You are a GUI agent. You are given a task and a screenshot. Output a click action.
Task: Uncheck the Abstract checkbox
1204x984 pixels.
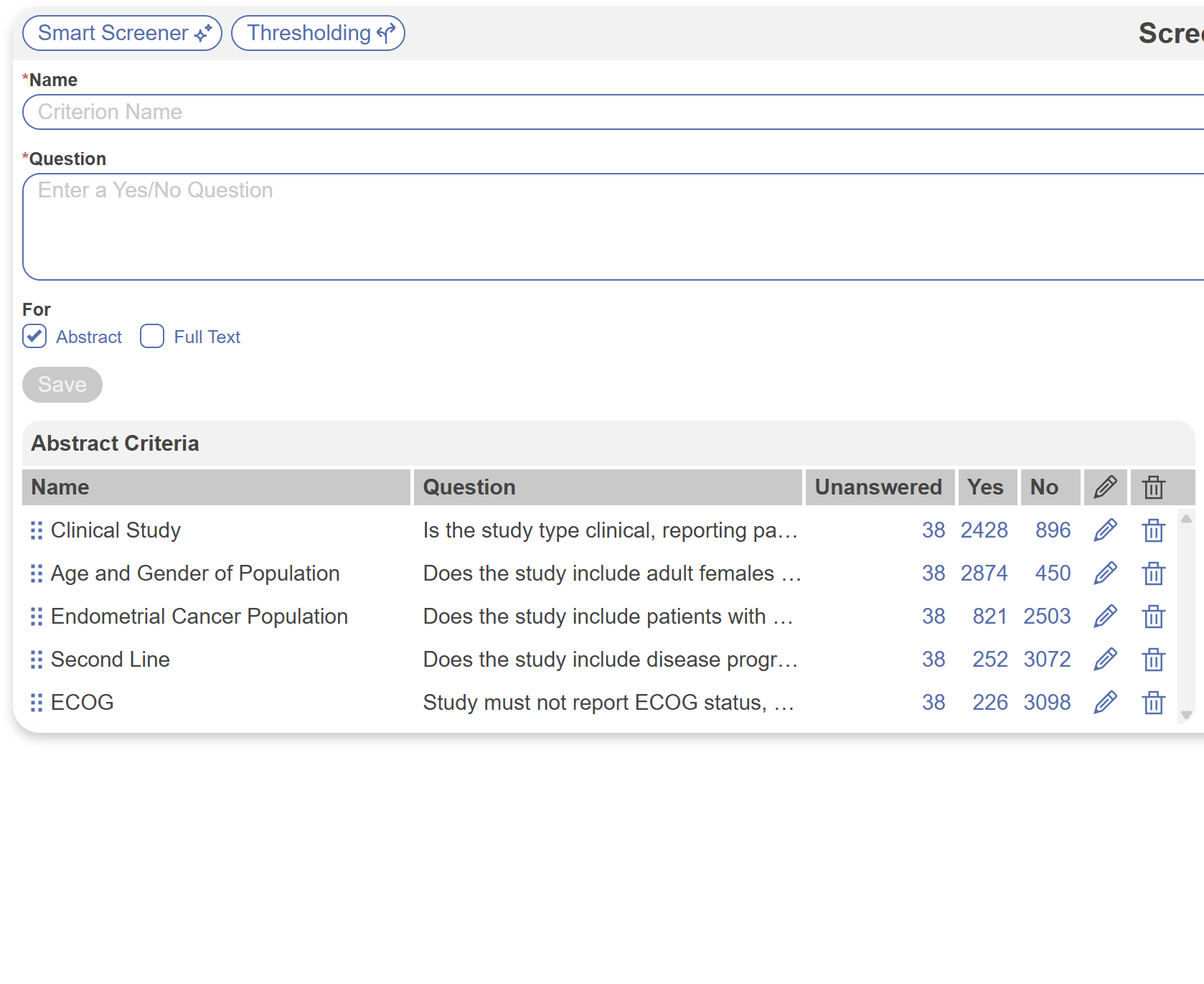34,337
